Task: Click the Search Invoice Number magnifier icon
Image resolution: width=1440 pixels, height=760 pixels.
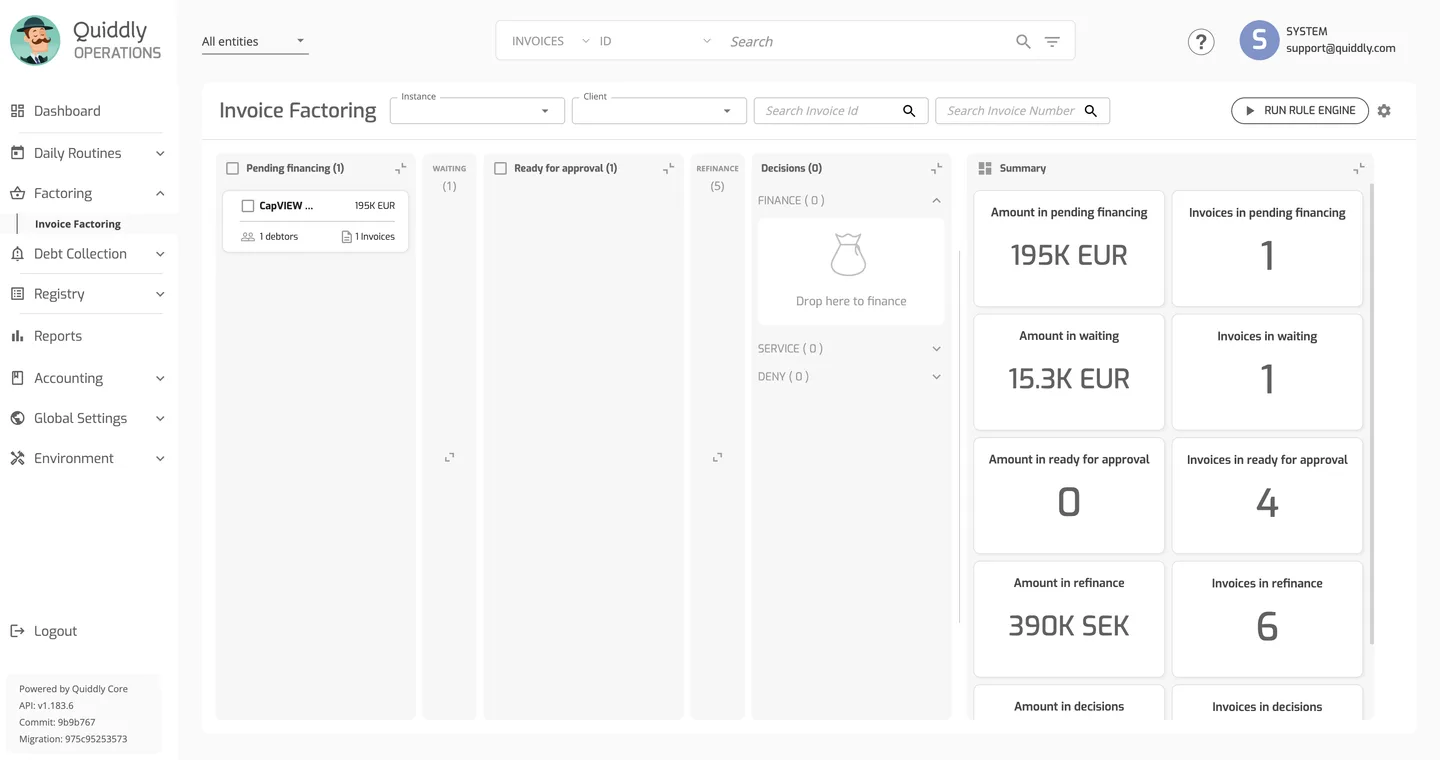Action: (x=1091, y=111)
